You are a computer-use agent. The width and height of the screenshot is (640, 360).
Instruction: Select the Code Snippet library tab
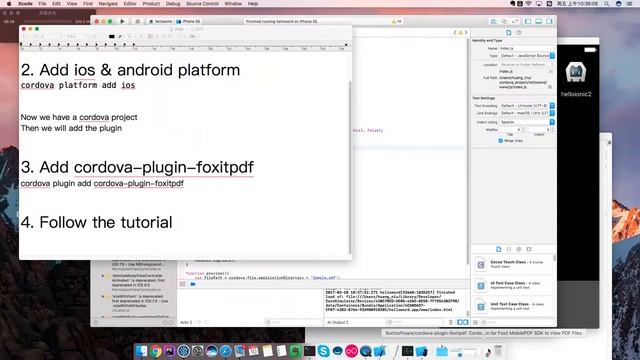[x=509, y=249]
